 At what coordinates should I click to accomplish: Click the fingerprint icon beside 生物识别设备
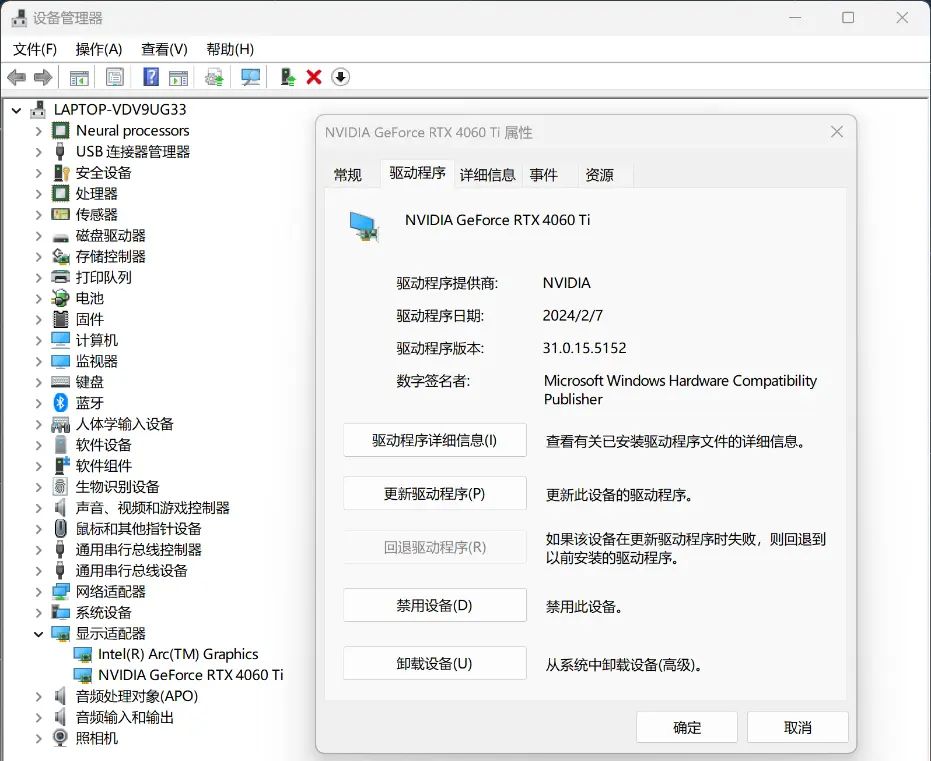click(61, 487)
